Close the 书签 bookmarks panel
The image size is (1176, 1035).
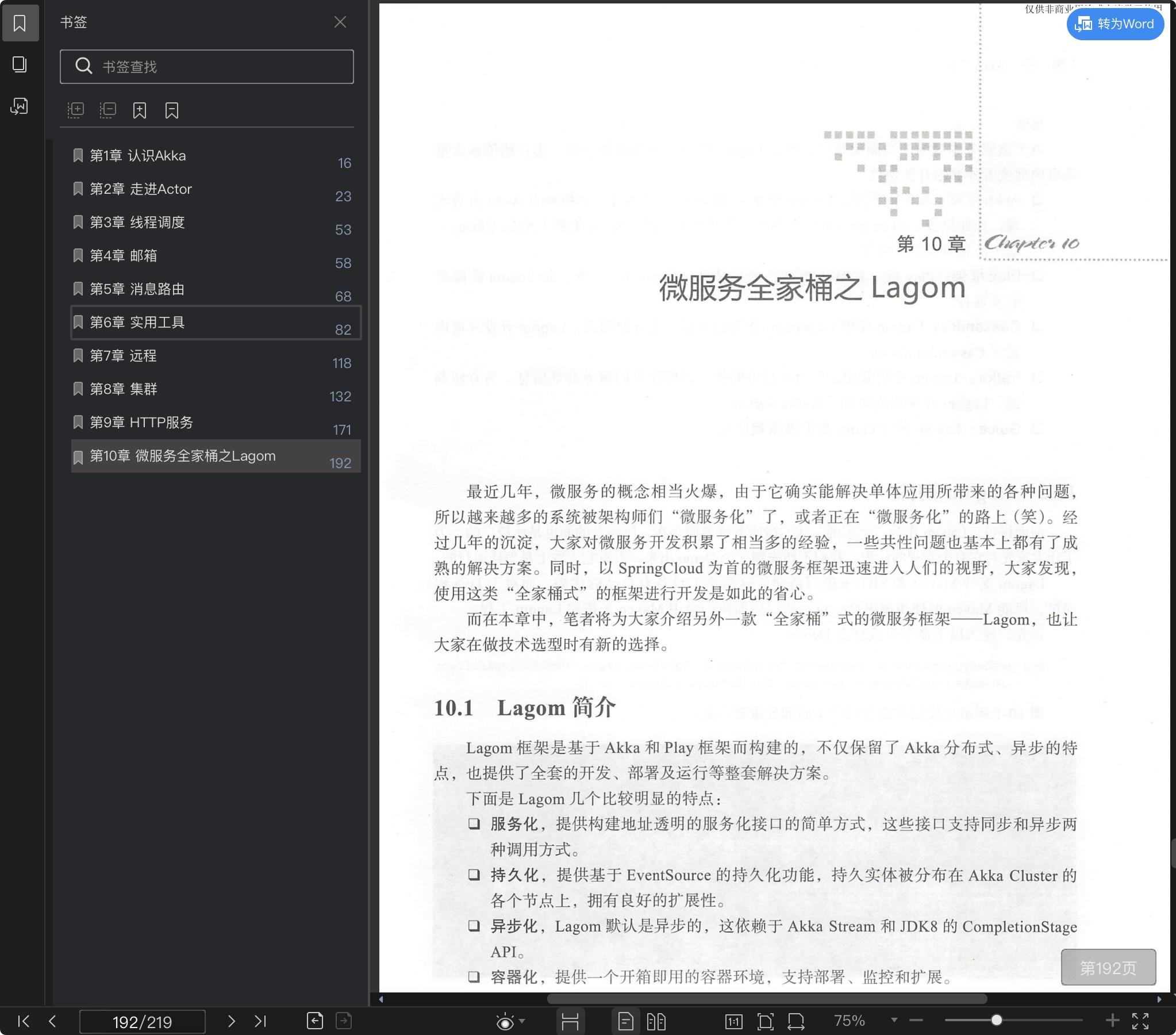(x=340, y=22)
